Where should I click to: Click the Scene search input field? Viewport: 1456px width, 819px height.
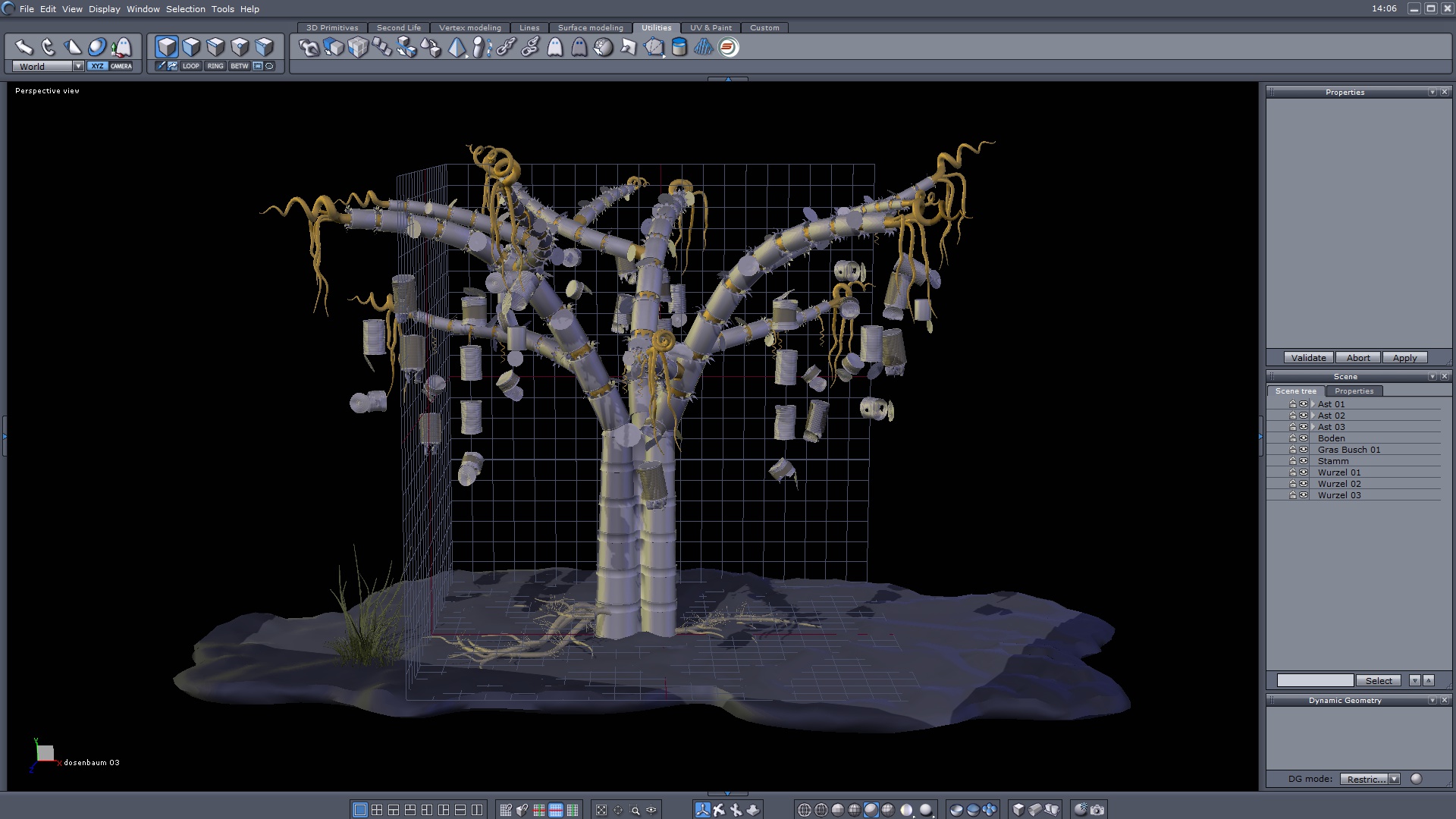pos(1314,680)
